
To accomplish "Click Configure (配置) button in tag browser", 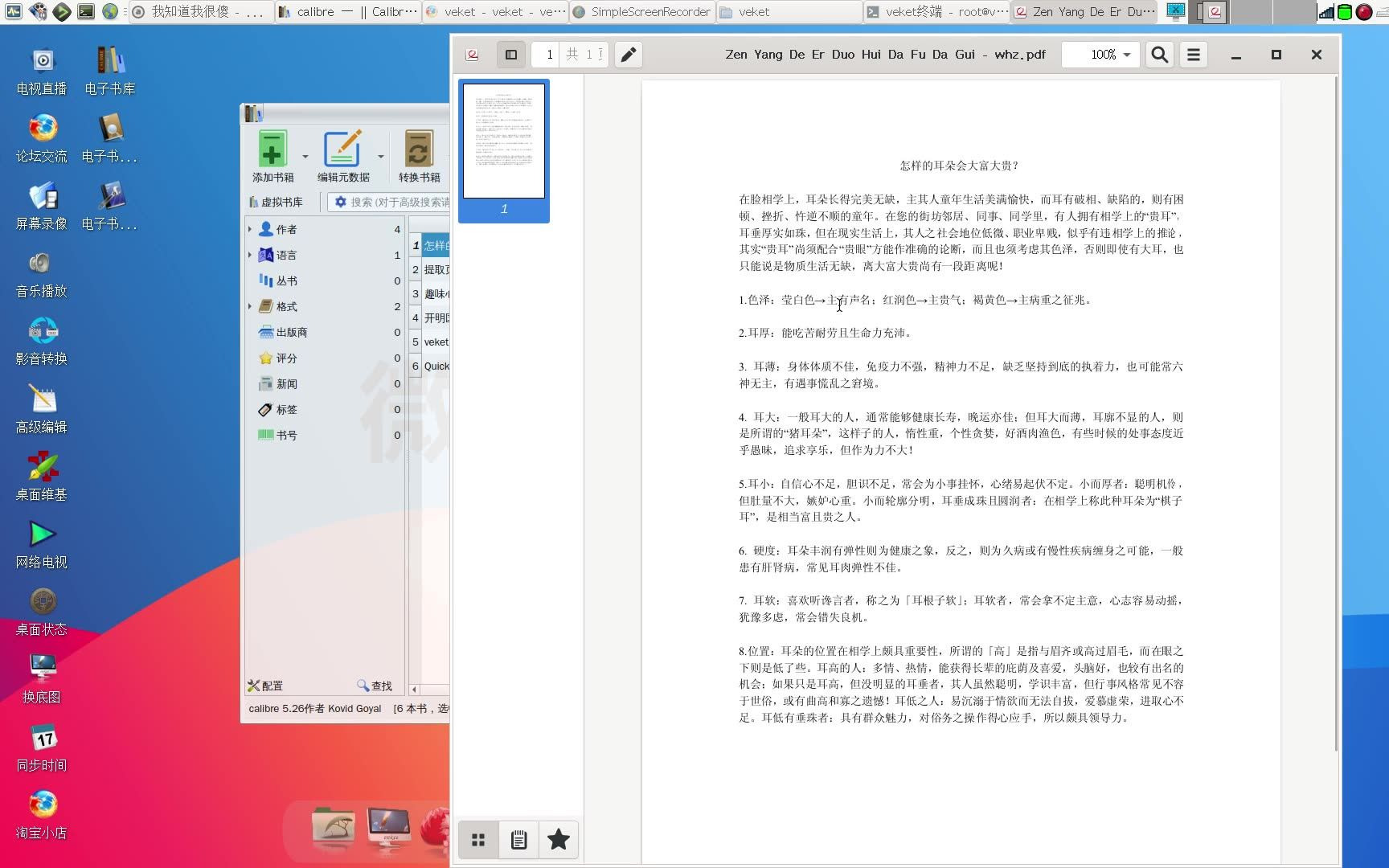I will click(x=265, y=686).
